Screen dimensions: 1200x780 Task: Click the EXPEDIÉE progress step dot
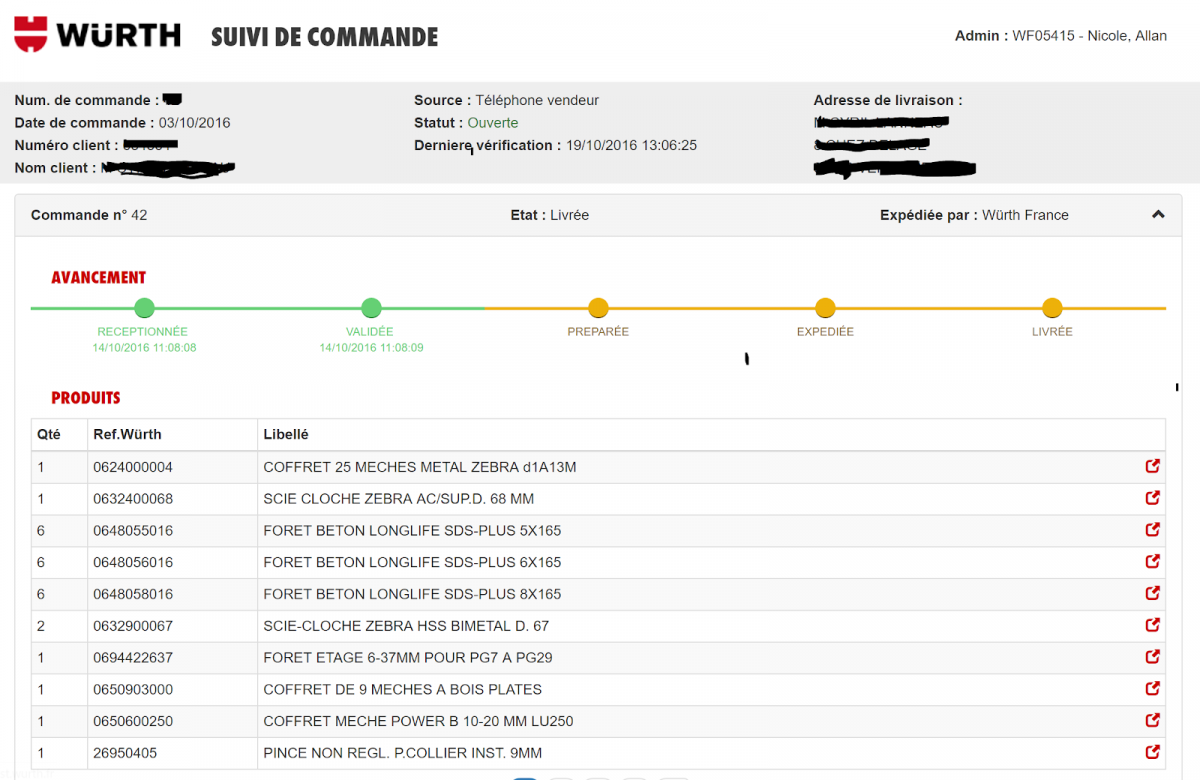pos(825,308)
